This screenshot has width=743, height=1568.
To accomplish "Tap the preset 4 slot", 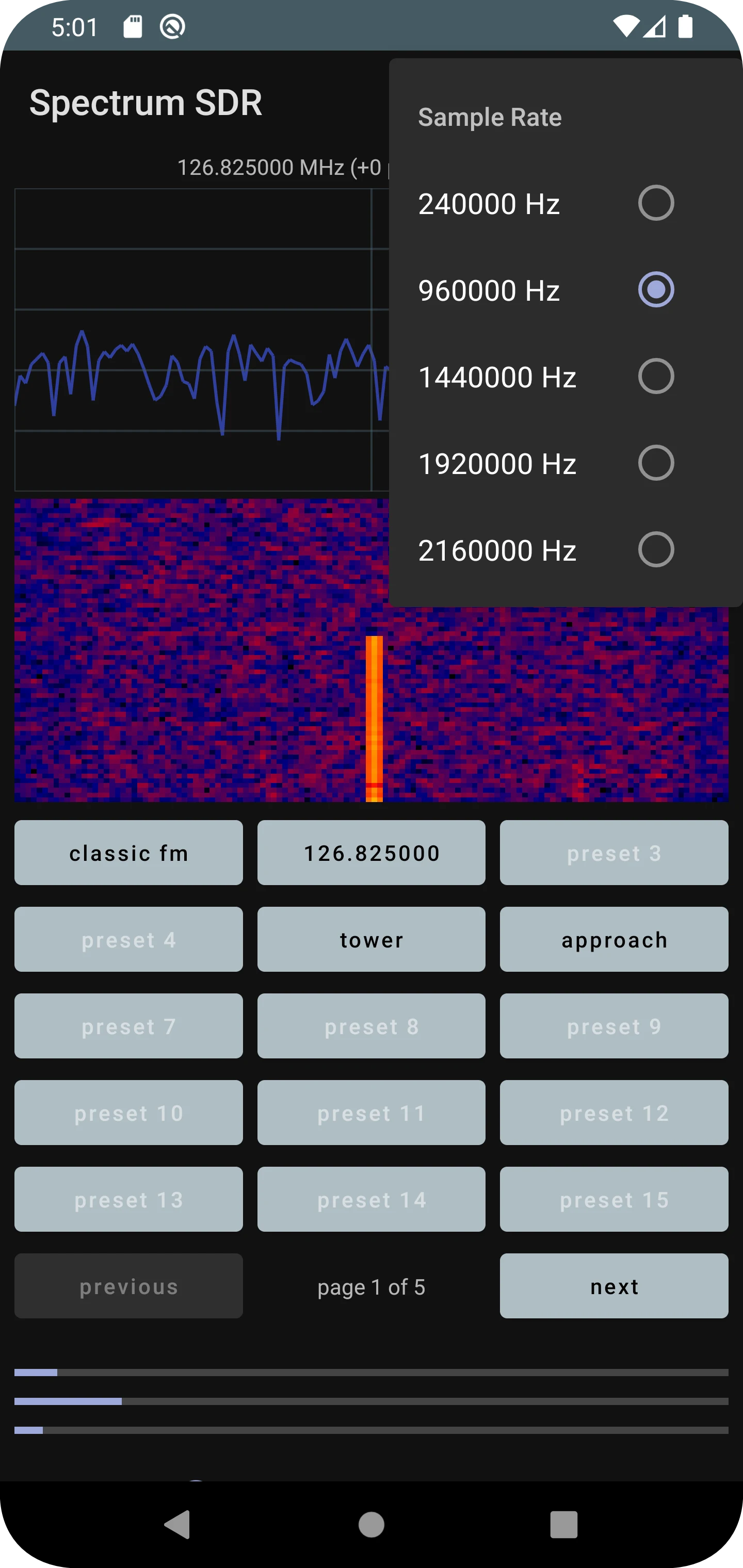I will 128,939.
